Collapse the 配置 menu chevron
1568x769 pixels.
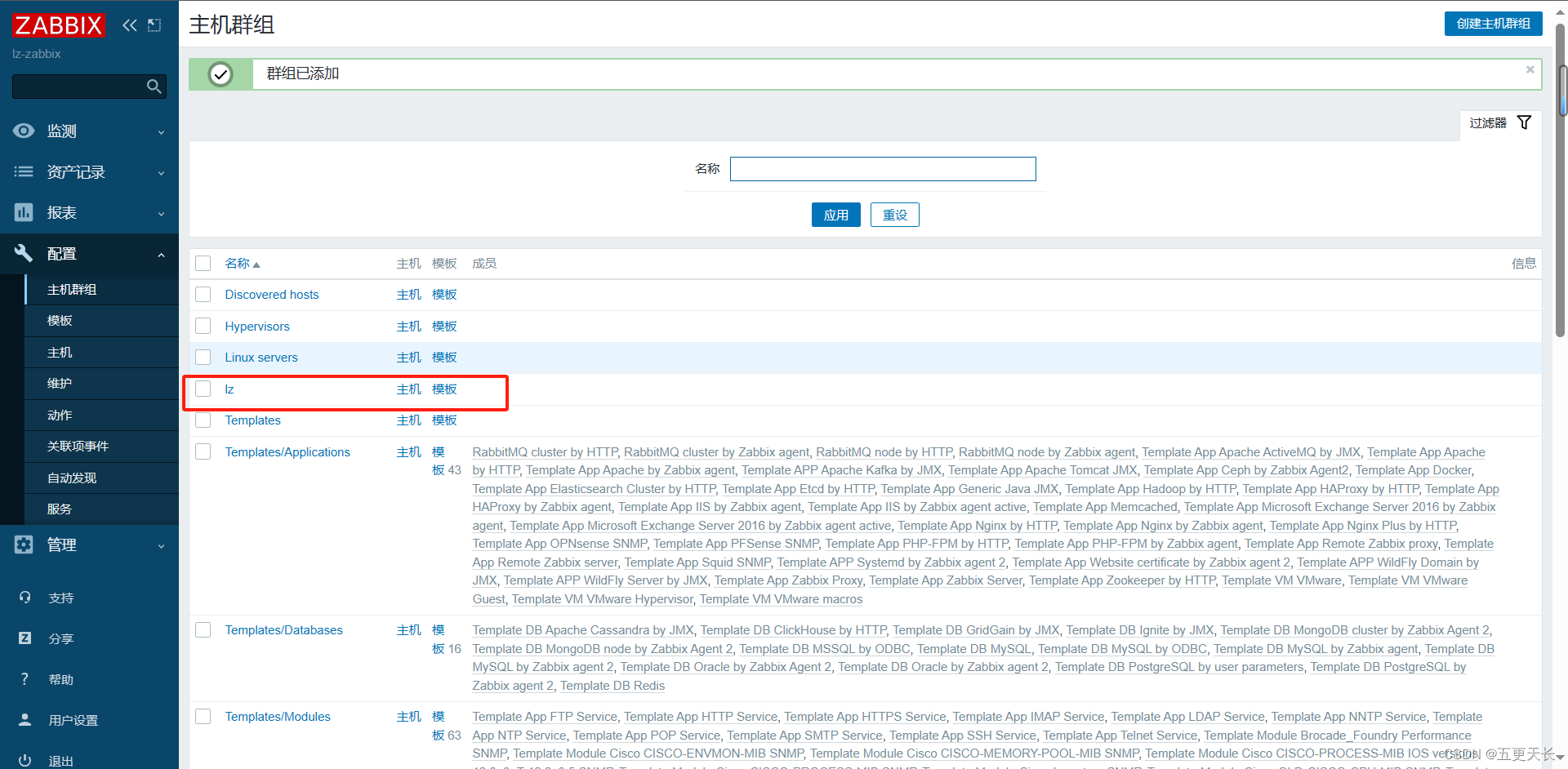point(161,255)
